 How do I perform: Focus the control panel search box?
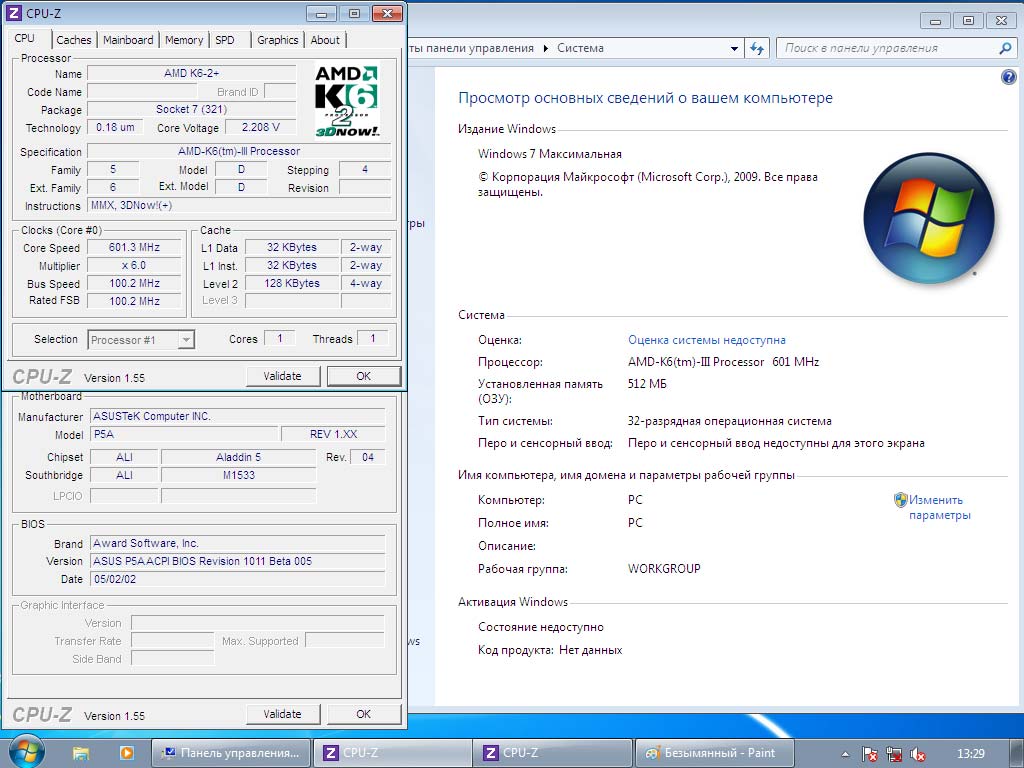888,48
